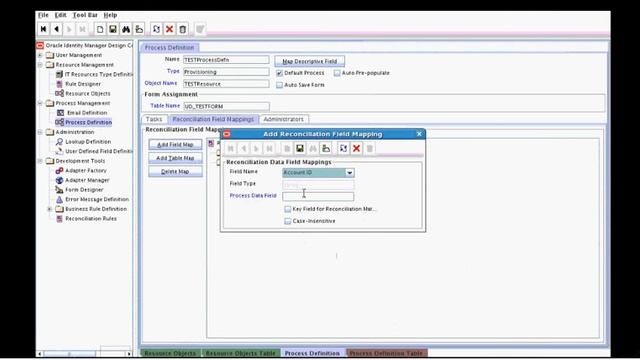Collapse the Development Tools folder

coord(40,161)
